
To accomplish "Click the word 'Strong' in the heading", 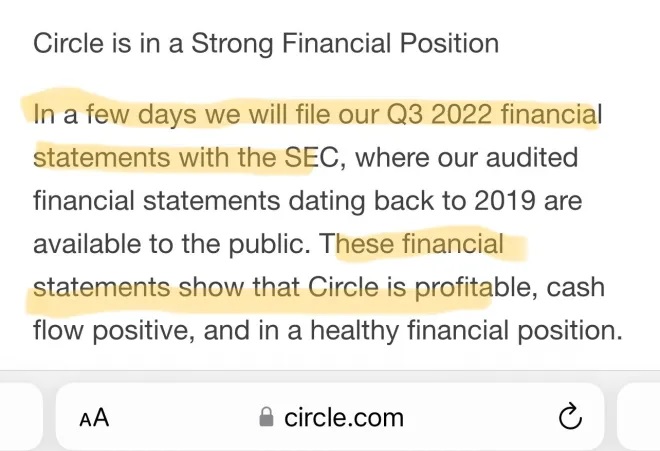I will coord(240,43).
